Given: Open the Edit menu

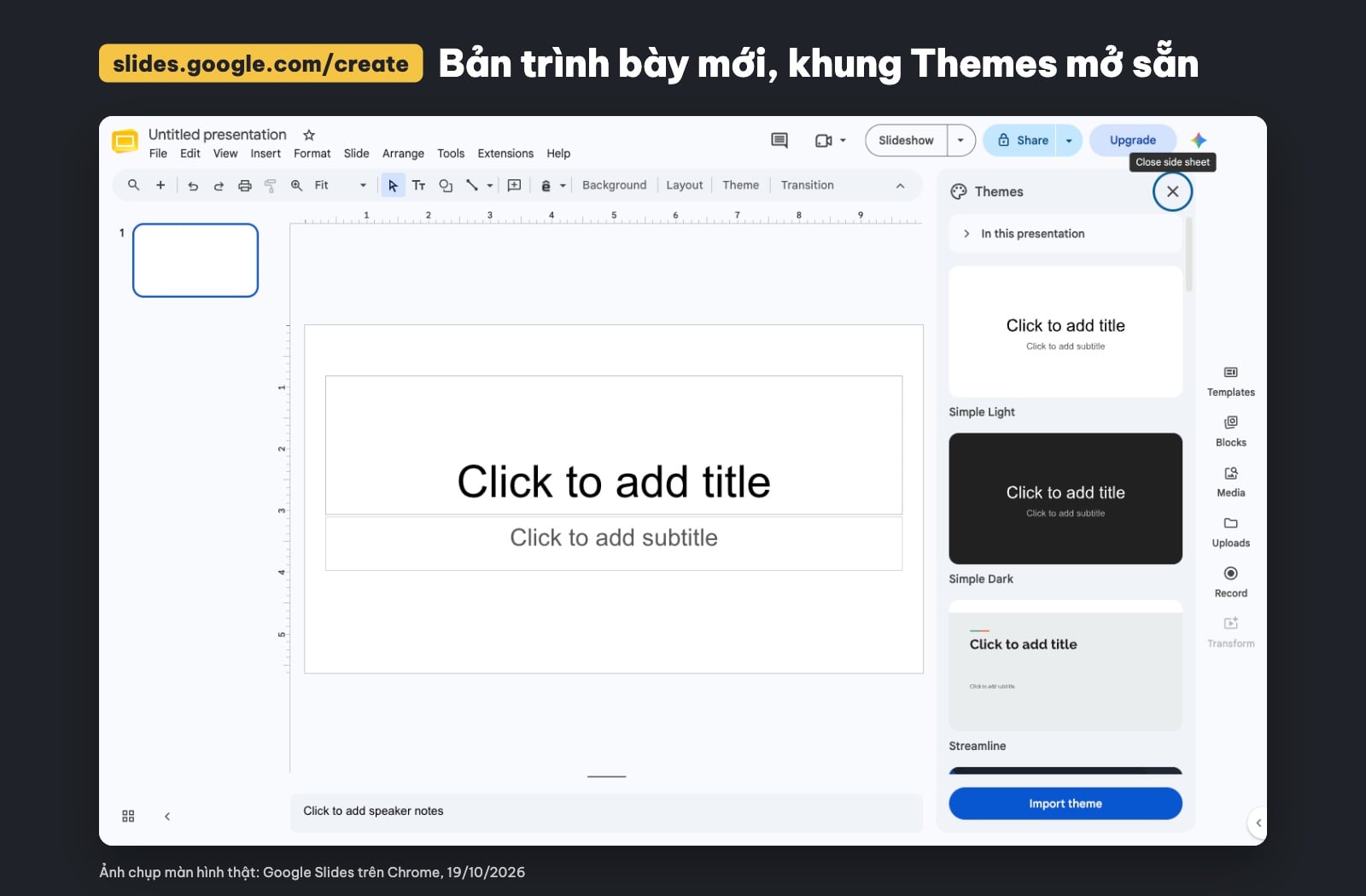Looking at the screenshot, I should [x=190, y=154].
